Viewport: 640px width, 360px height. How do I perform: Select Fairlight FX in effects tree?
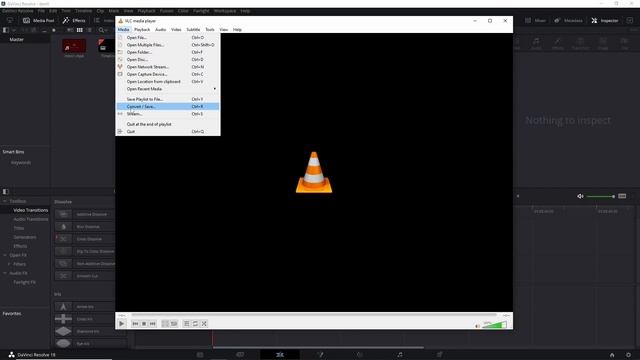coord(24,282)
